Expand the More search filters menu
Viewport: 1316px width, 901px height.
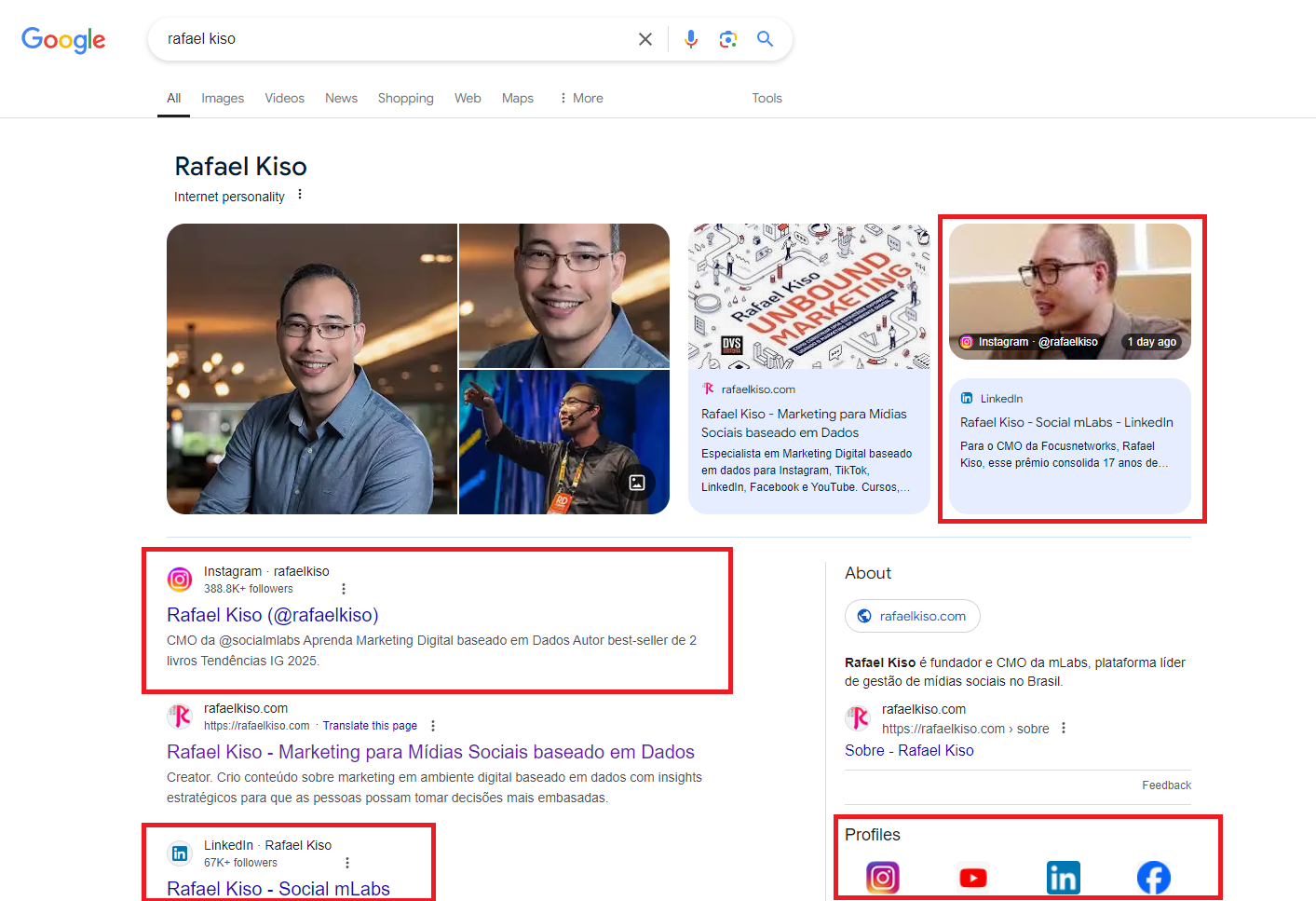click(581, 98)
